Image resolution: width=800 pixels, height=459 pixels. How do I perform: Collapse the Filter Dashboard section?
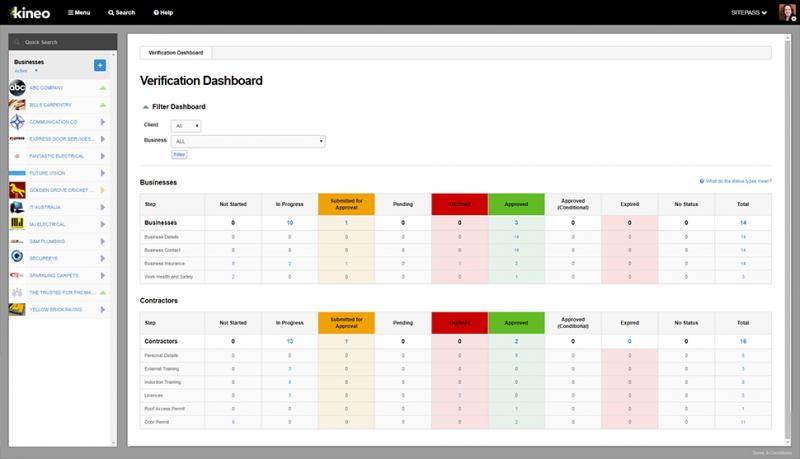click(x=146, y=106)
